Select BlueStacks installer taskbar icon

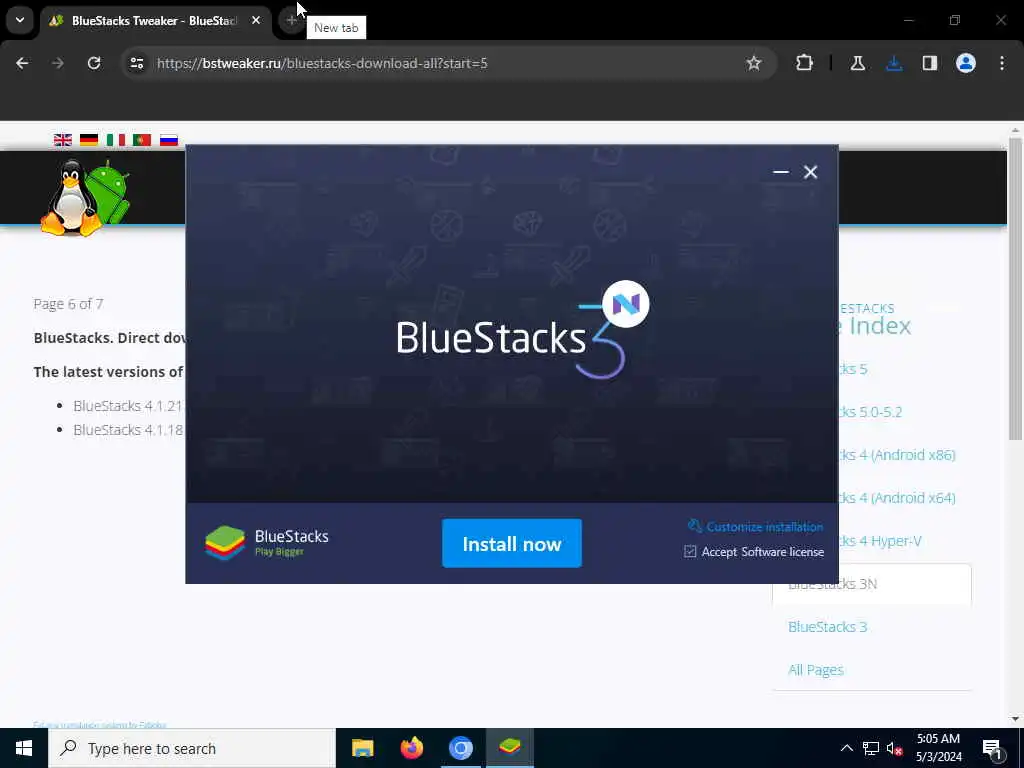coord(509,748)
